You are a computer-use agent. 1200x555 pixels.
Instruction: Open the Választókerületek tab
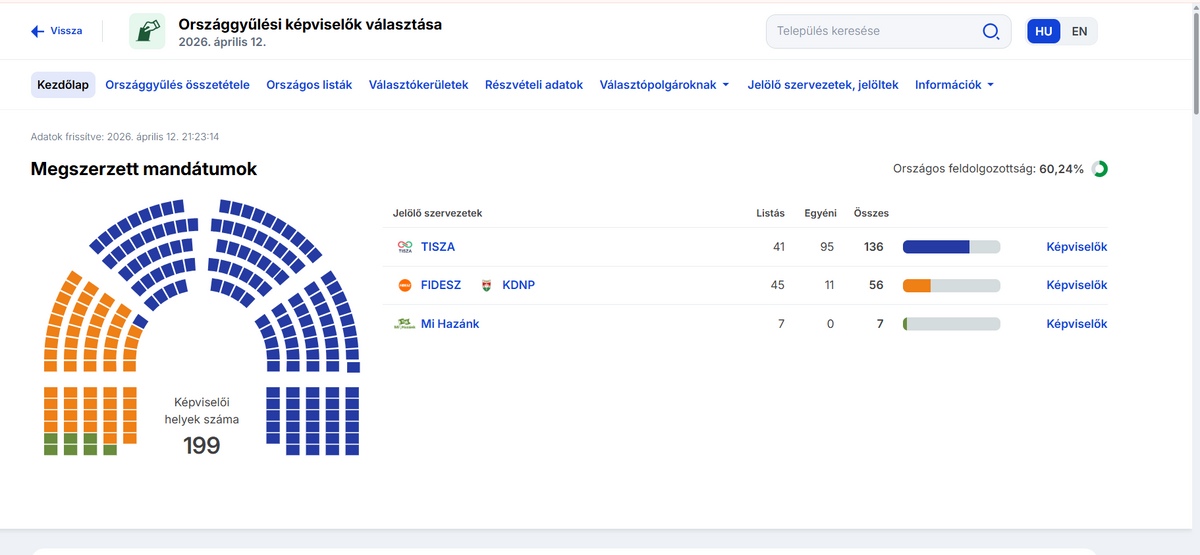click(418, 85)
